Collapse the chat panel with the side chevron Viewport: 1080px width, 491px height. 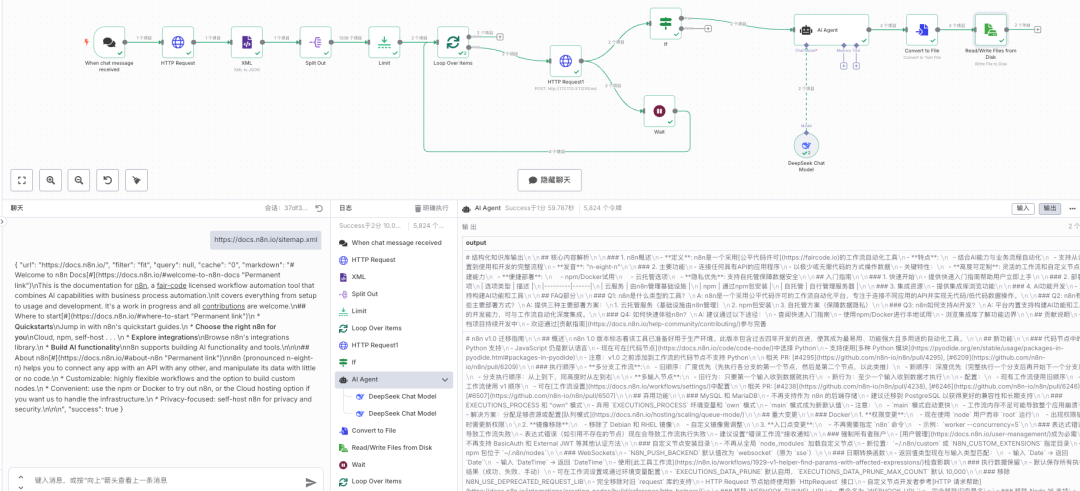pyautogui.click(x=3, y=224)
